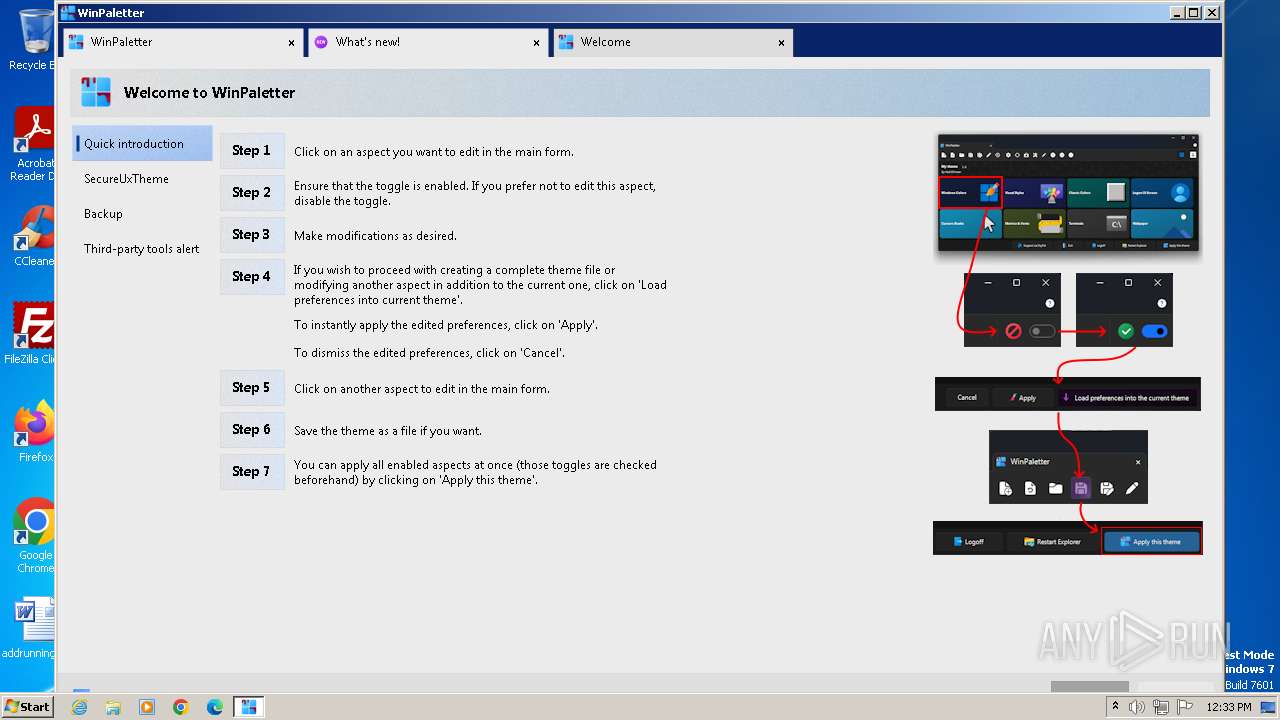
Task: Switch to the Welcome tab
Action: [672, 42]
